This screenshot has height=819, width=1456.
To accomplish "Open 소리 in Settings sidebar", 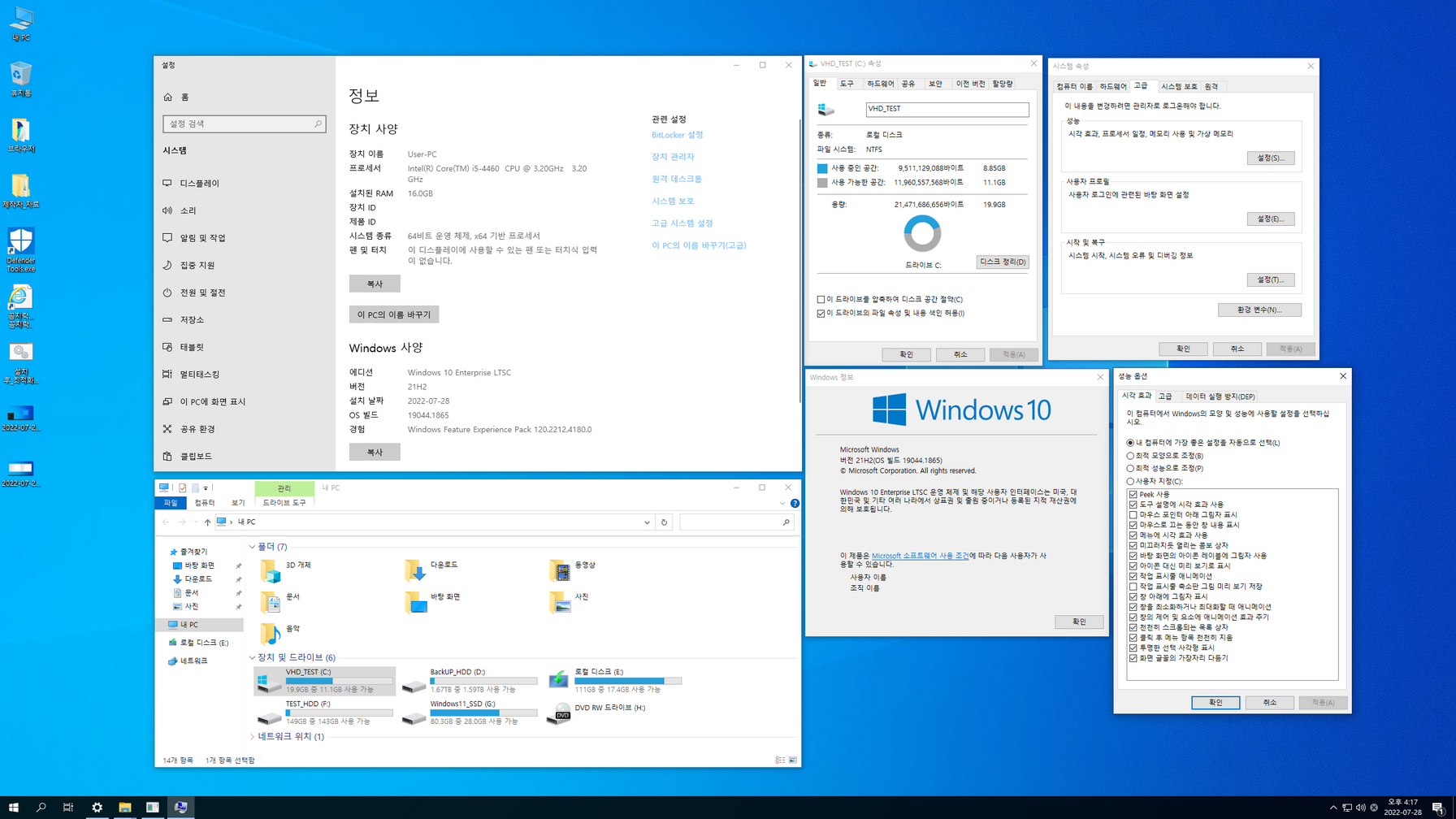I will pos(244,210).
